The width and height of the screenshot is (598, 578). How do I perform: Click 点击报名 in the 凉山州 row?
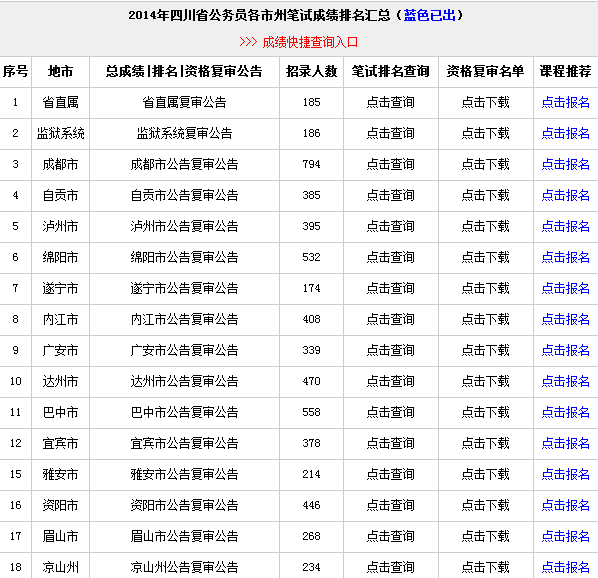click(566, 567)
